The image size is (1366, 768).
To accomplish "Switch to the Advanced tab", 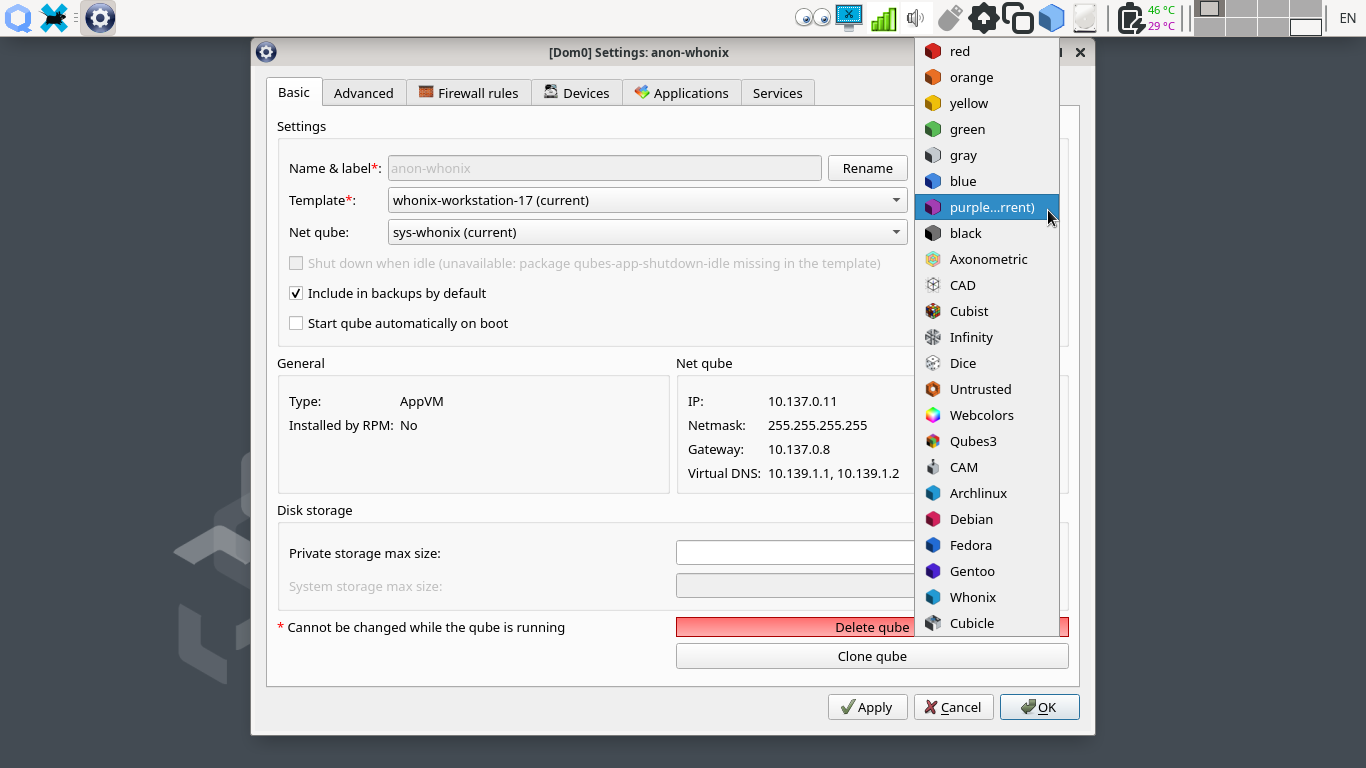I will (x=364, y=93).
